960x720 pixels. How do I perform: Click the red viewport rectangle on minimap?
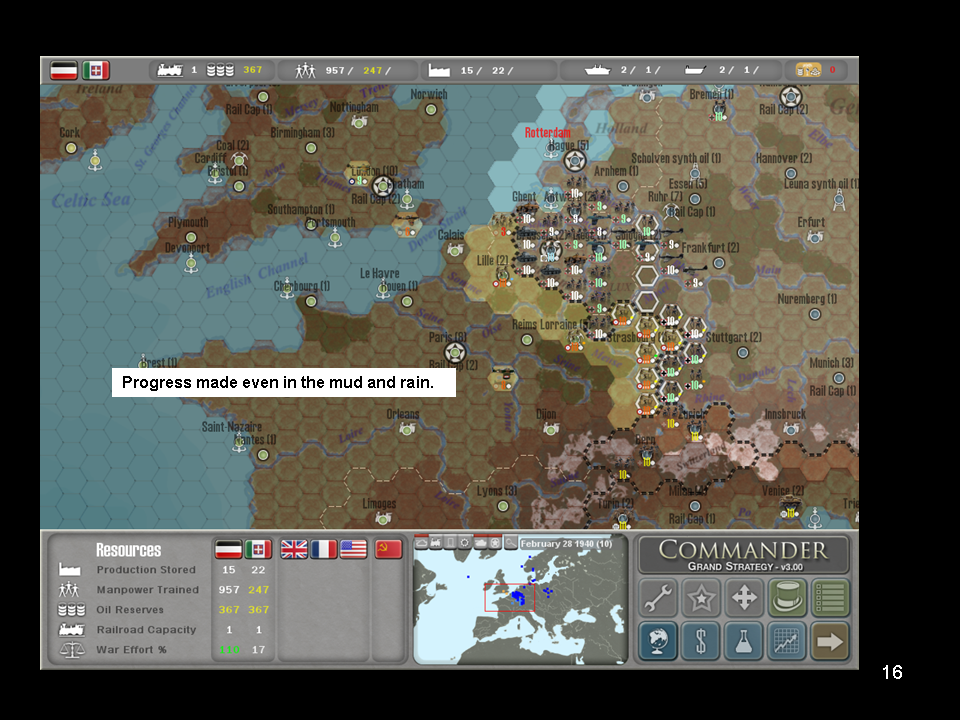coord(509,597)
